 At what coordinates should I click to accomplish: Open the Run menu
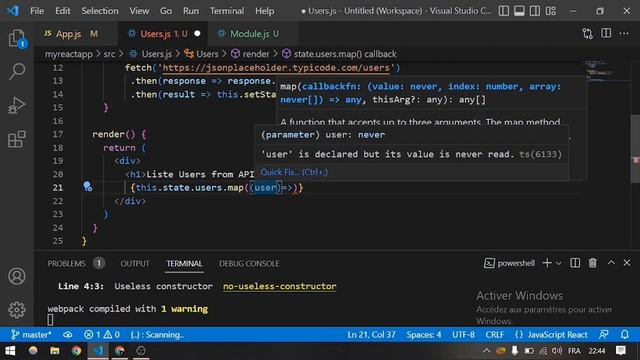[191, 11]
